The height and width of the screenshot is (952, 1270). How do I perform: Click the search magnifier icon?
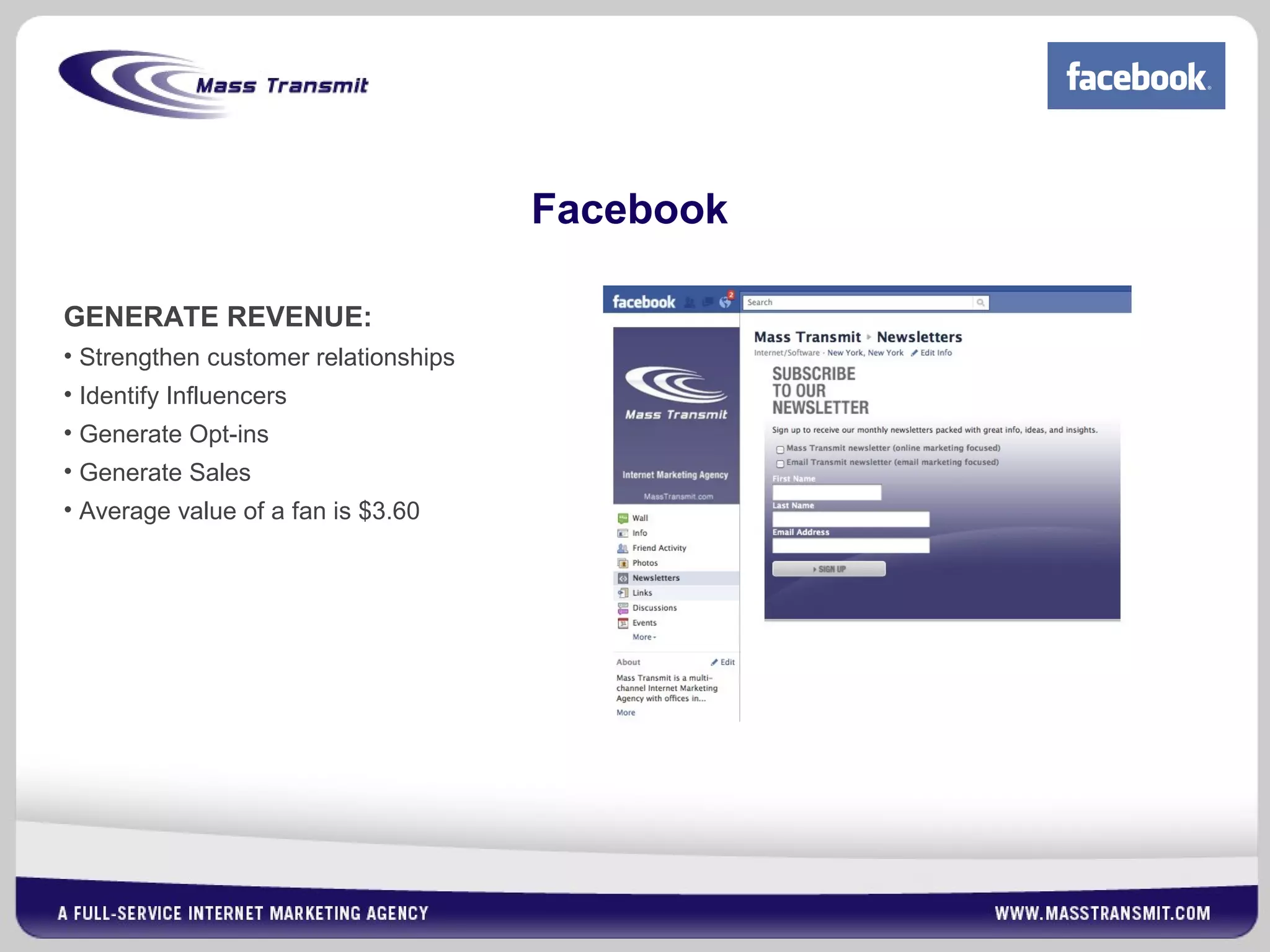coord(980,302)
